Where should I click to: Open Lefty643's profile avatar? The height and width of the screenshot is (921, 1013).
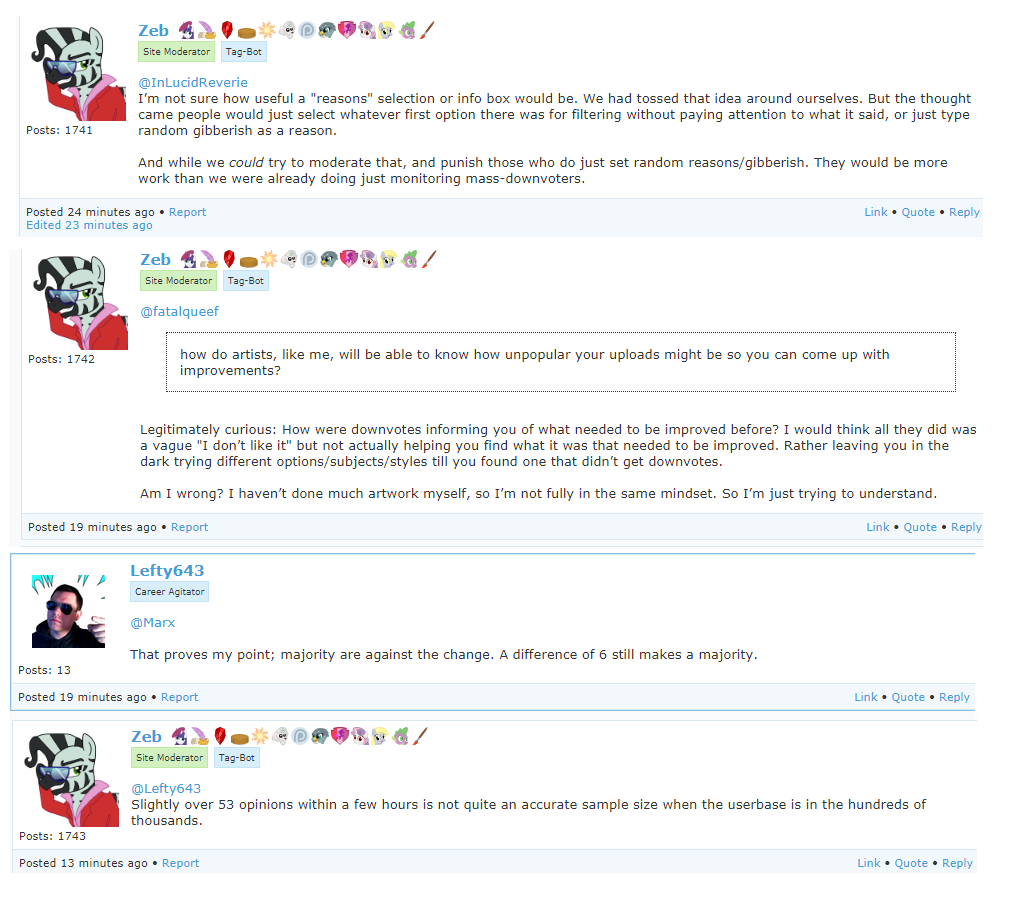coord(68,611)
